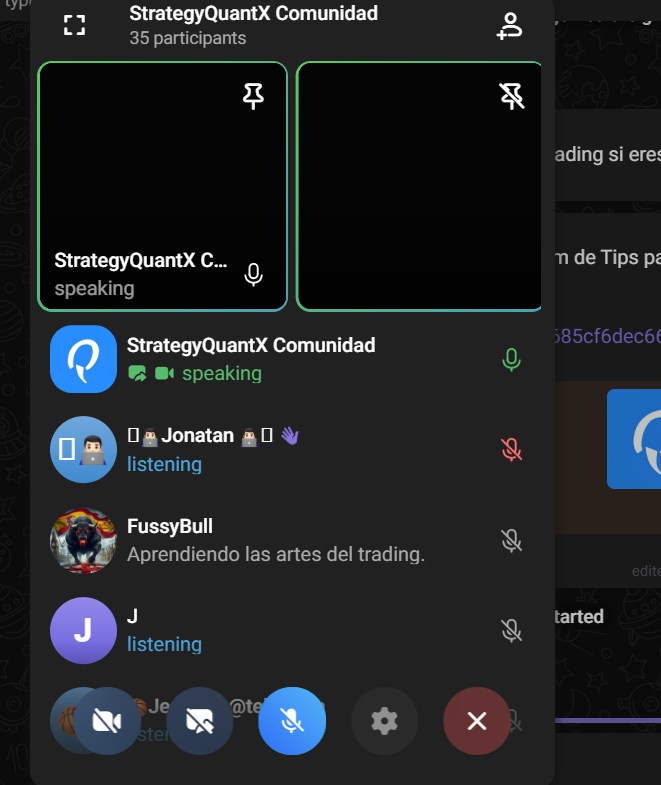Screen dimensions: 661x785
Task: Open the add participant icon
Action: tap(509, 26)
